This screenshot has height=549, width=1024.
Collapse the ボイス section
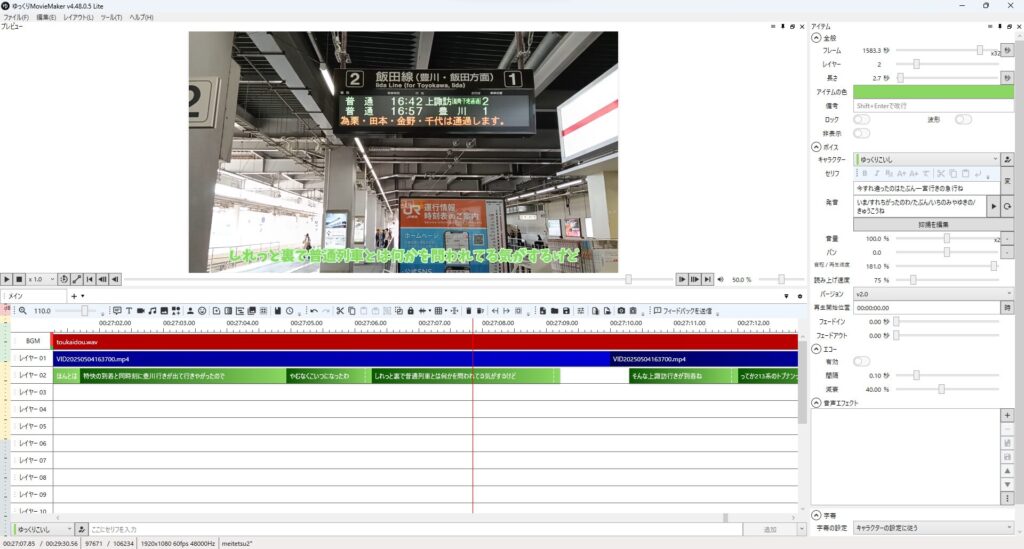point(815,146)
